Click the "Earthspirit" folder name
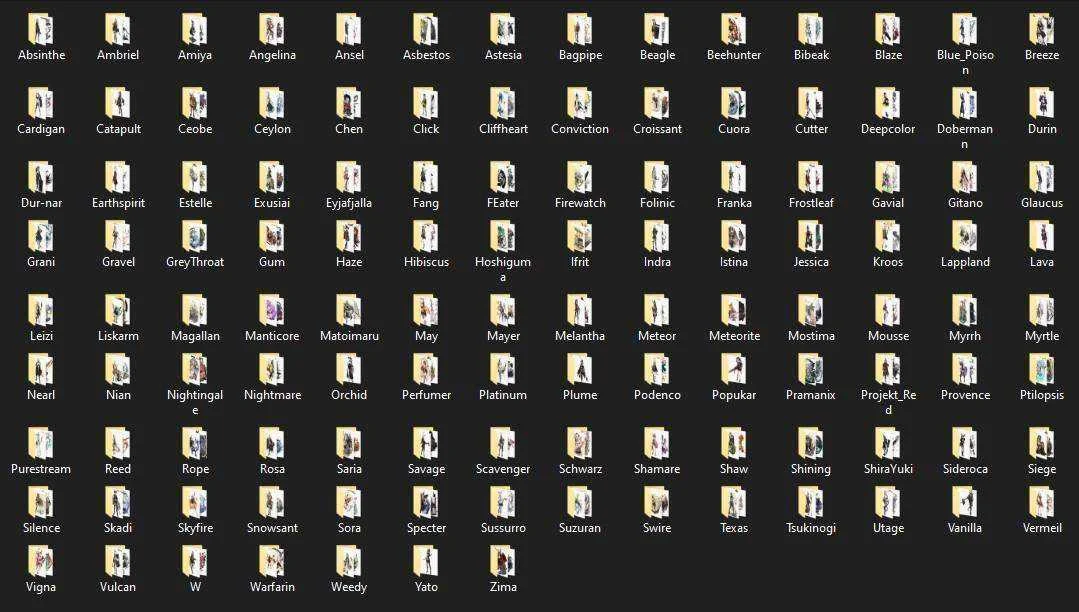Image resolution: width=1079 pixels, height=612 pixels. coord(118,203)
